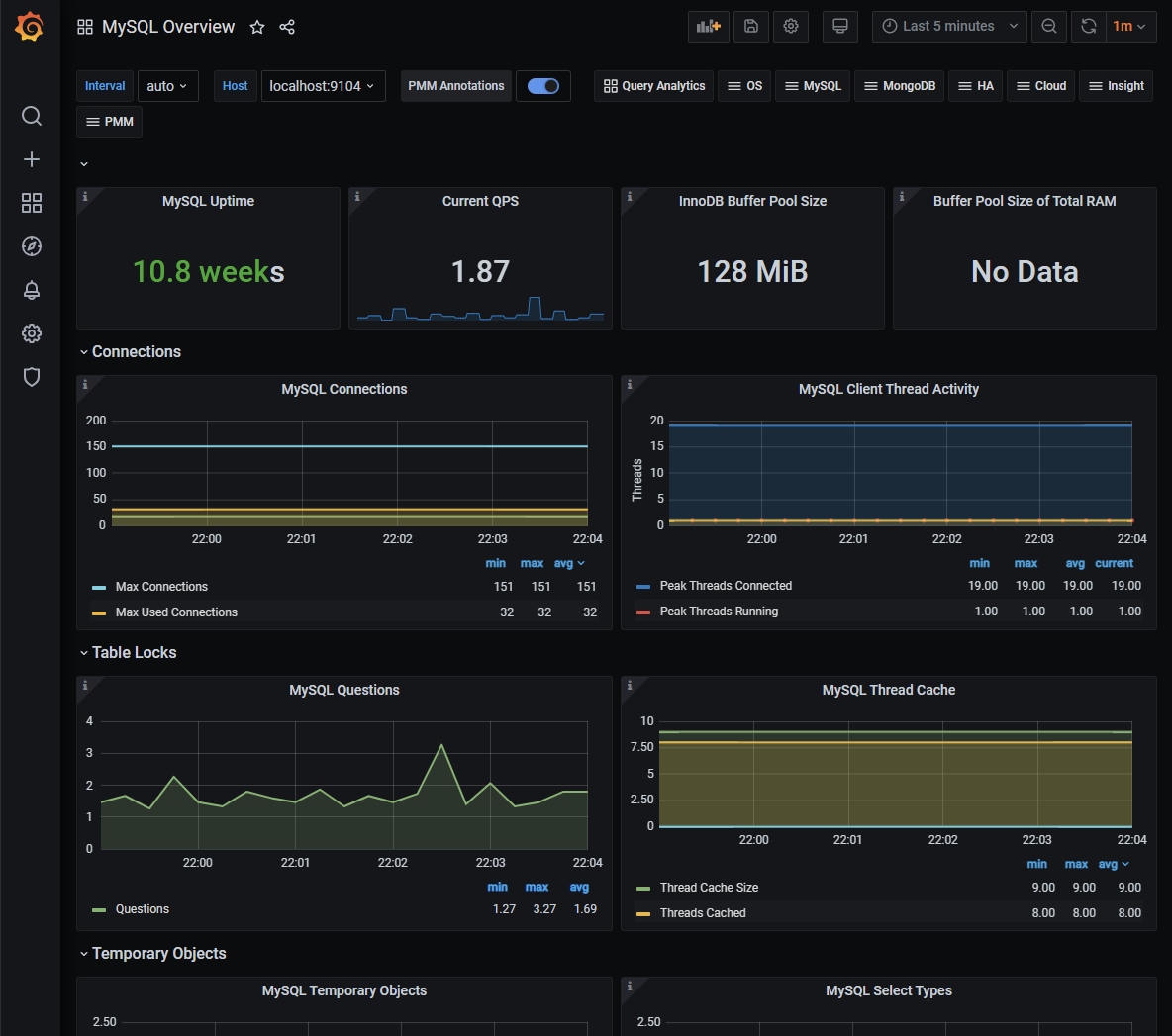Click the Add panel toolbar icon
The width and height of the screenshot is (1172, 1036).
[708, 26]
